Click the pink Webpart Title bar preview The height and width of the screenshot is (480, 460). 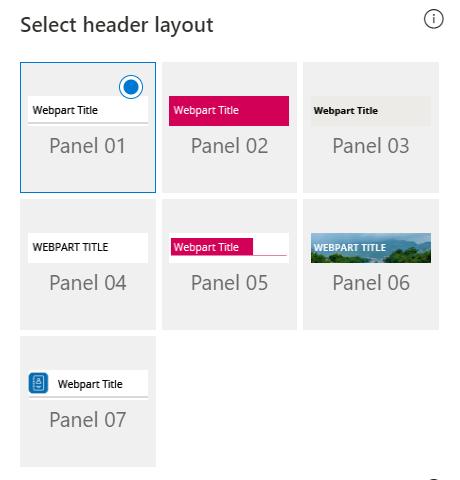pyautogui.click(x=229, y=111)
